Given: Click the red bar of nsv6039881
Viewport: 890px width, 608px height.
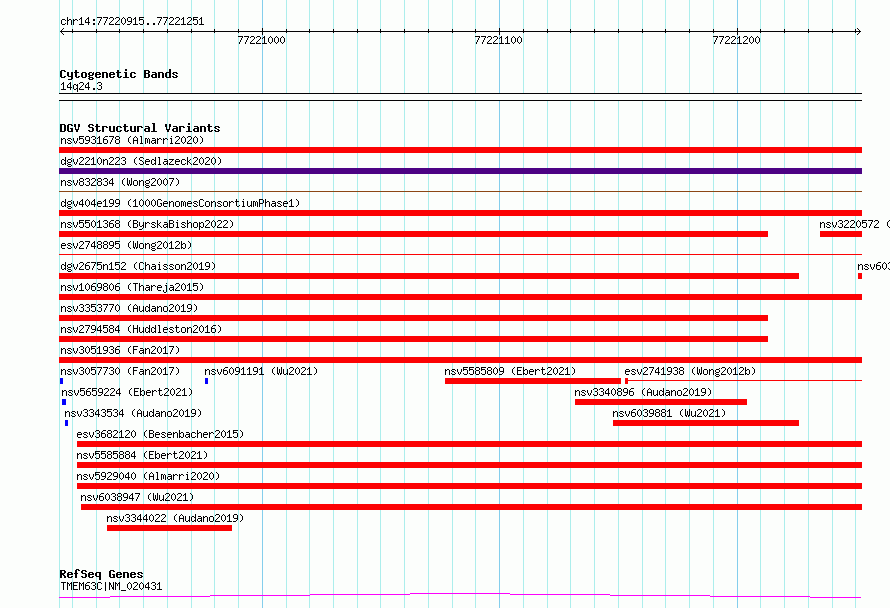Looking at the screenshot, I should point(706,423).
